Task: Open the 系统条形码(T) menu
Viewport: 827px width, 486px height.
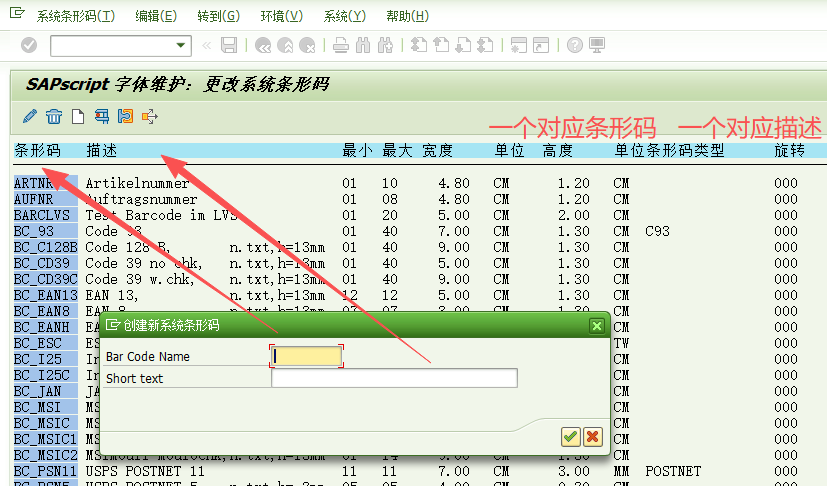Action: pyautogui.click(x=75, y=16)
